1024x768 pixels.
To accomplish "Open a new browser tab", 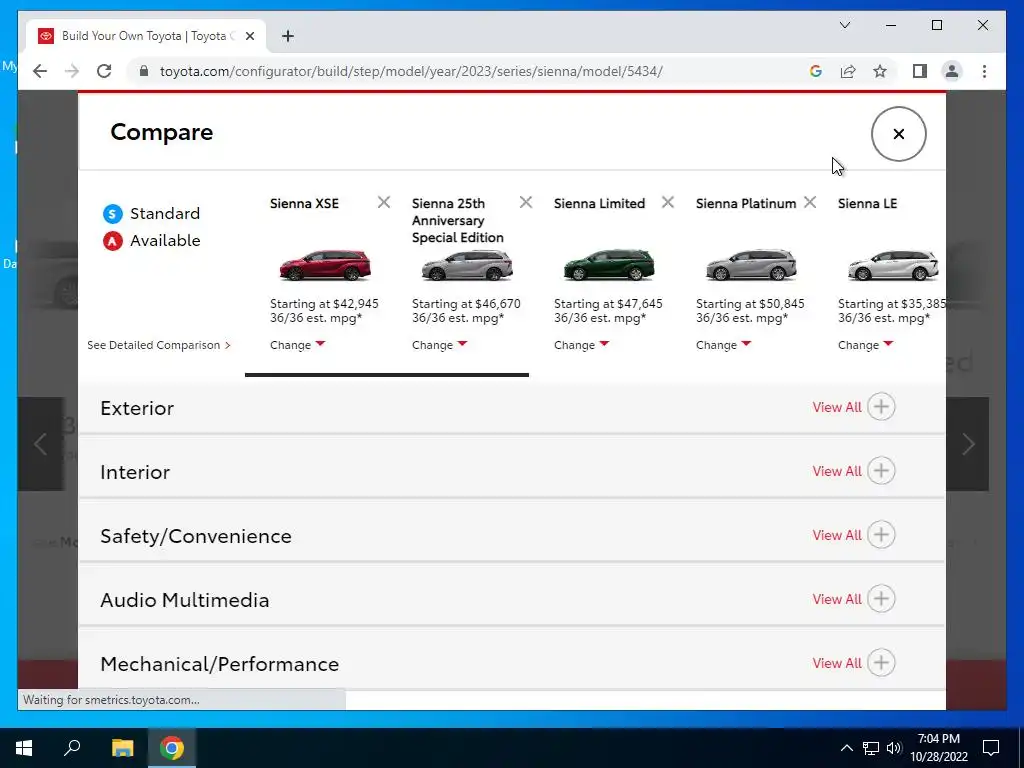I will coord(287,36).
